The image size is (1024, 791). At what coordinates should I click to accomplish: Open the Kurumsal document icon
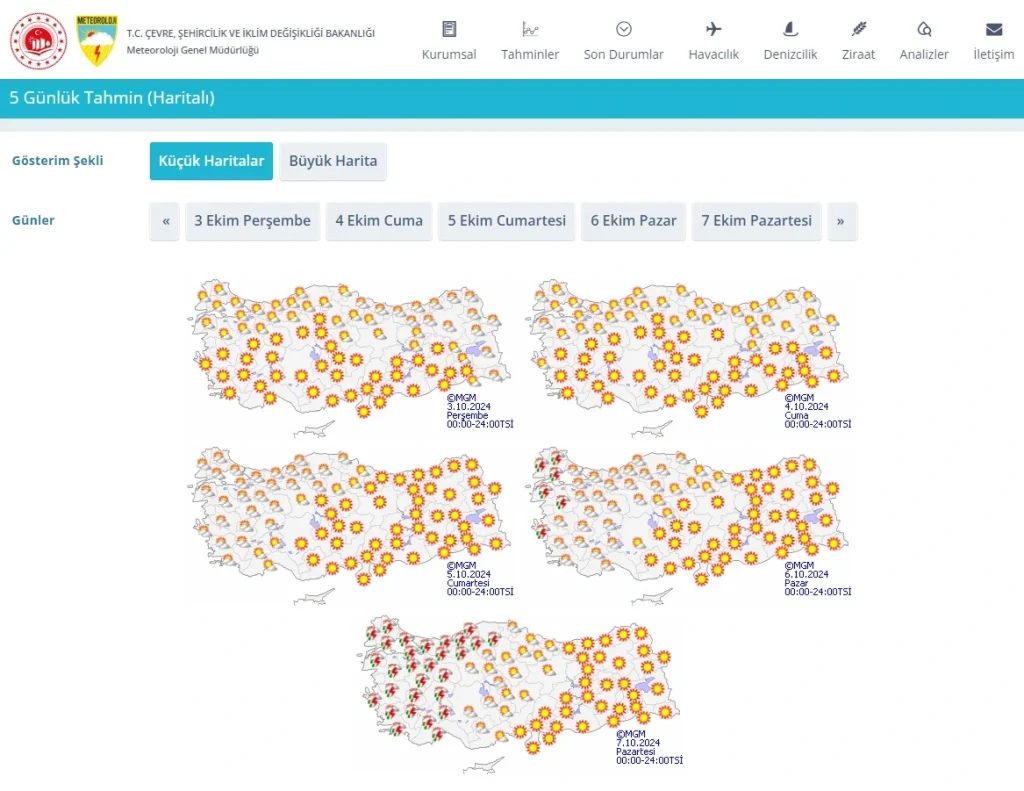coord(449,29)
